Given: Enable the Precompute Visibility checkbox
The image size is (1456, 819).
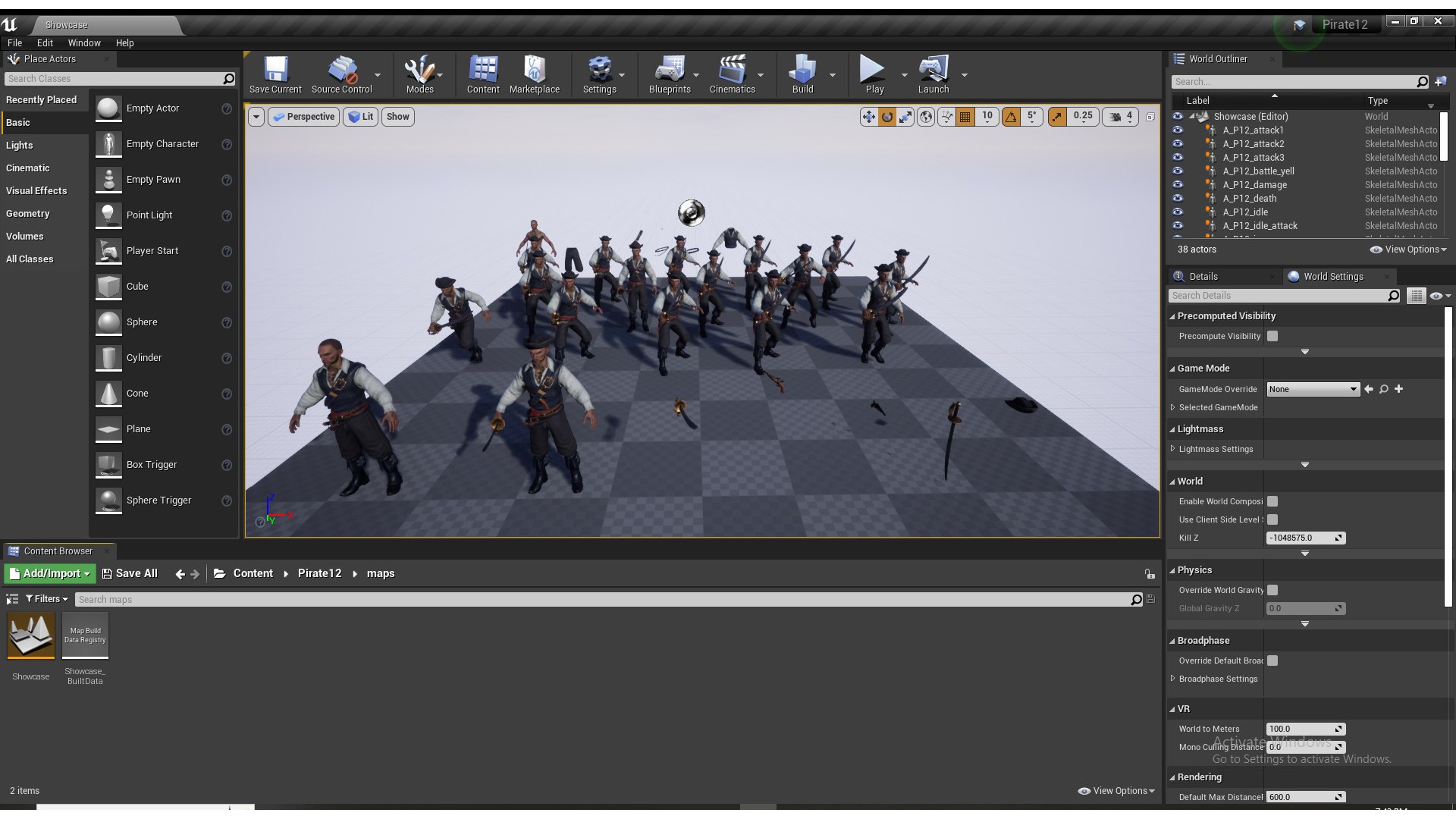Looking at the screenshot, I should tap(1272, 336).
